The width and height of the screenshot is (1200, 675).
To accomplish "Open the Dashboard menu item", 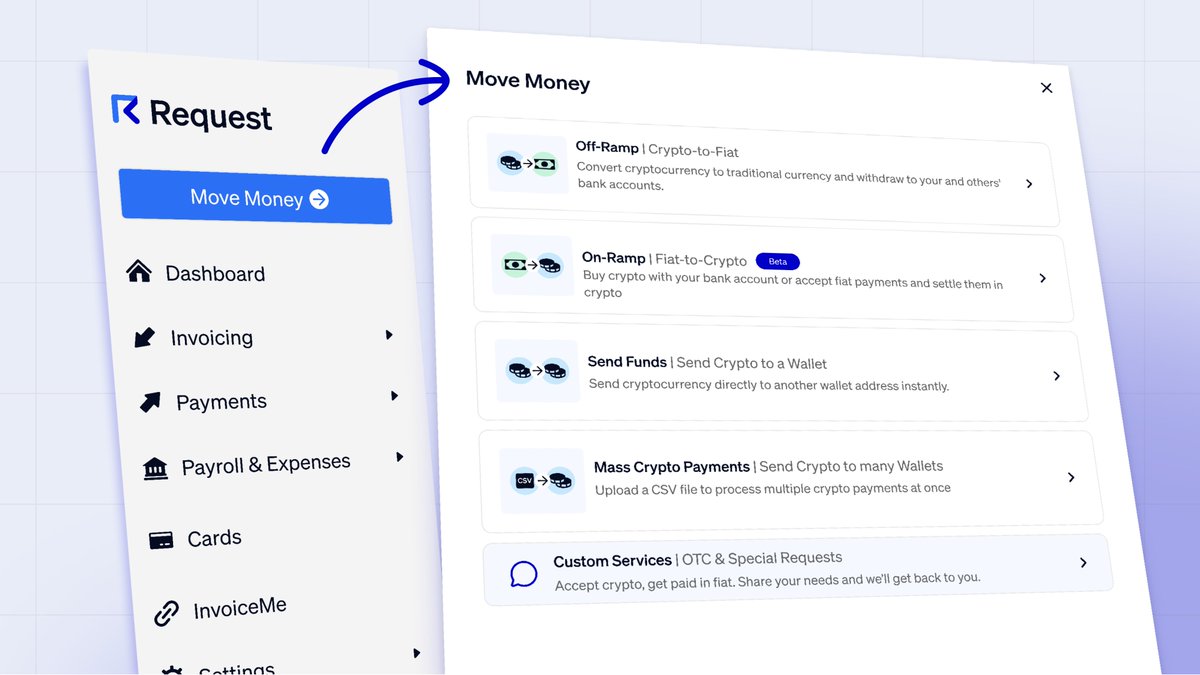I will point(215,274).
